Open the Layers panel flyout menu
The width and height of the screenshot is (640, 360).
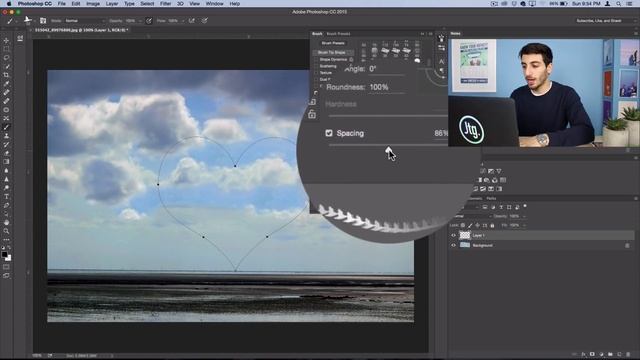coord(636,198)
